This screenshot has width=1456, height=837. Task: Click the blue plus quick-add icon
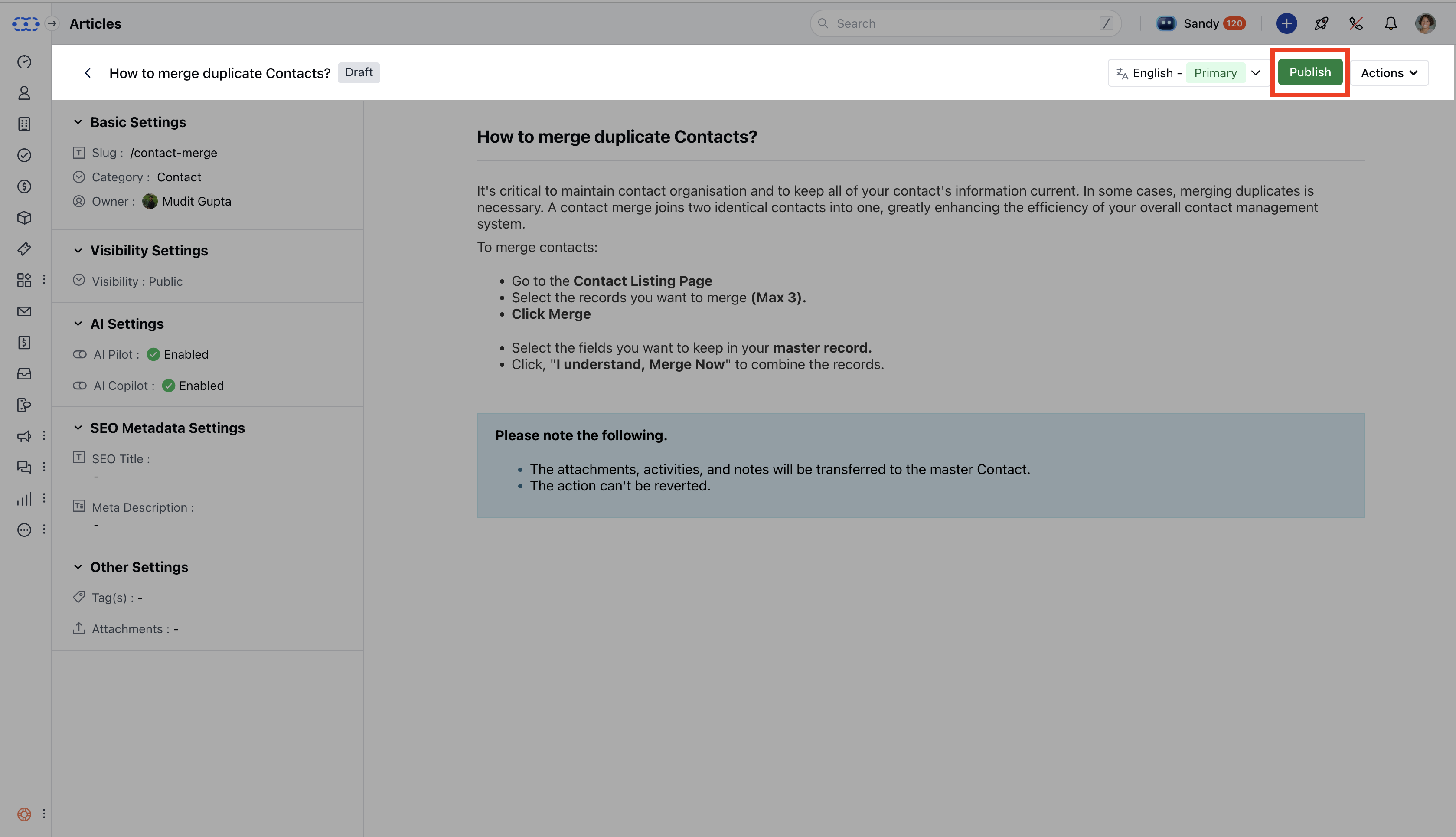pyautogui.click(x=1286, y=23)
